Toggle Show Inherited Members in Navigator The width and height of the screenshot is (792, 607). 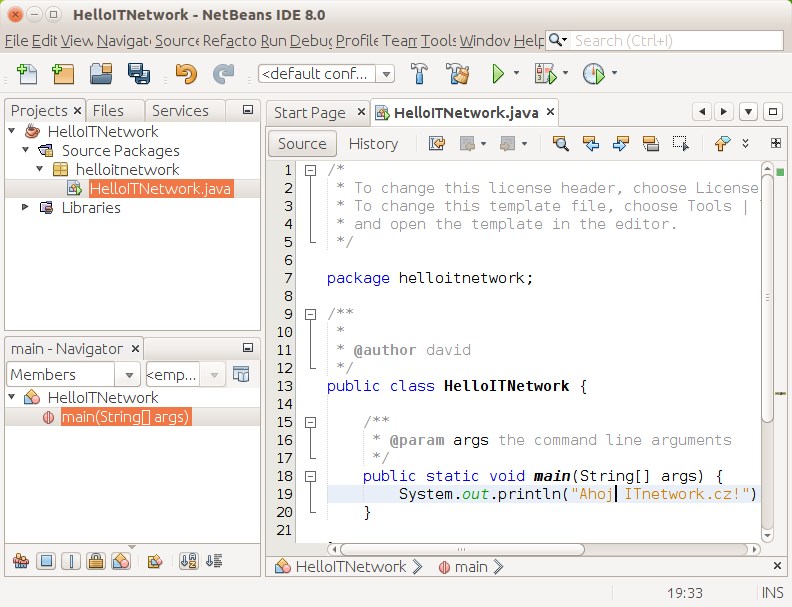click(21, 561)
